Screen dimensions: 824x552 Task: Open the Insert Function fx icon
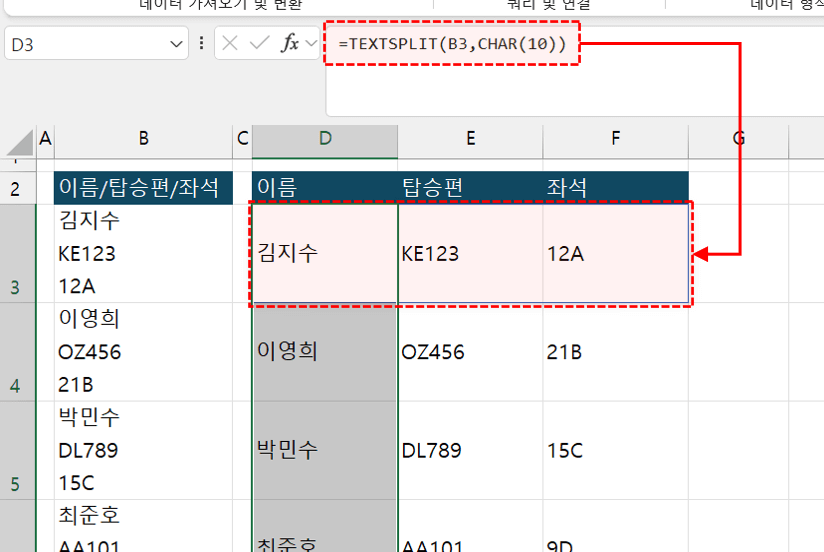coord(290,43)
